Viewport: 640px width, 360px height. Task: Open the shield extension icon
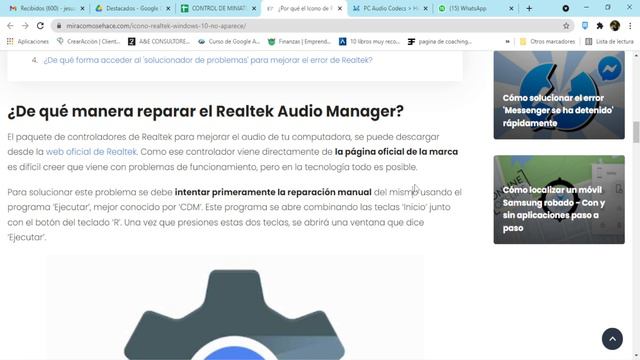pyautogui.click(x=585, y=26)
